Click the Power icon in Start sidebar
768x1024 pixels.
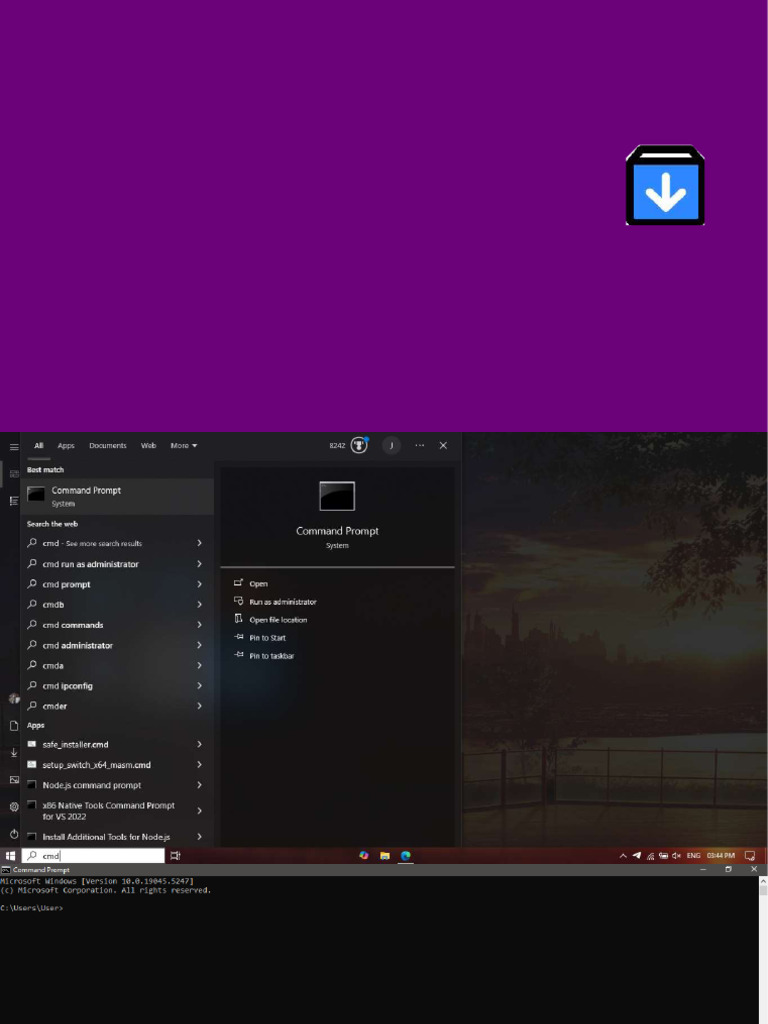[x=14, y=834]
